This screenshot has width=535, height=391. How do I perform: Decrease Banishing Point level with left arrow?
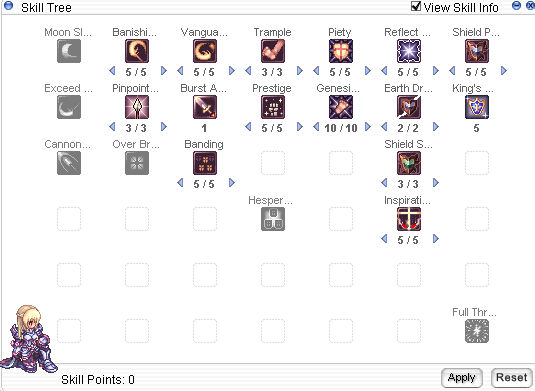[x=112, y=71]
